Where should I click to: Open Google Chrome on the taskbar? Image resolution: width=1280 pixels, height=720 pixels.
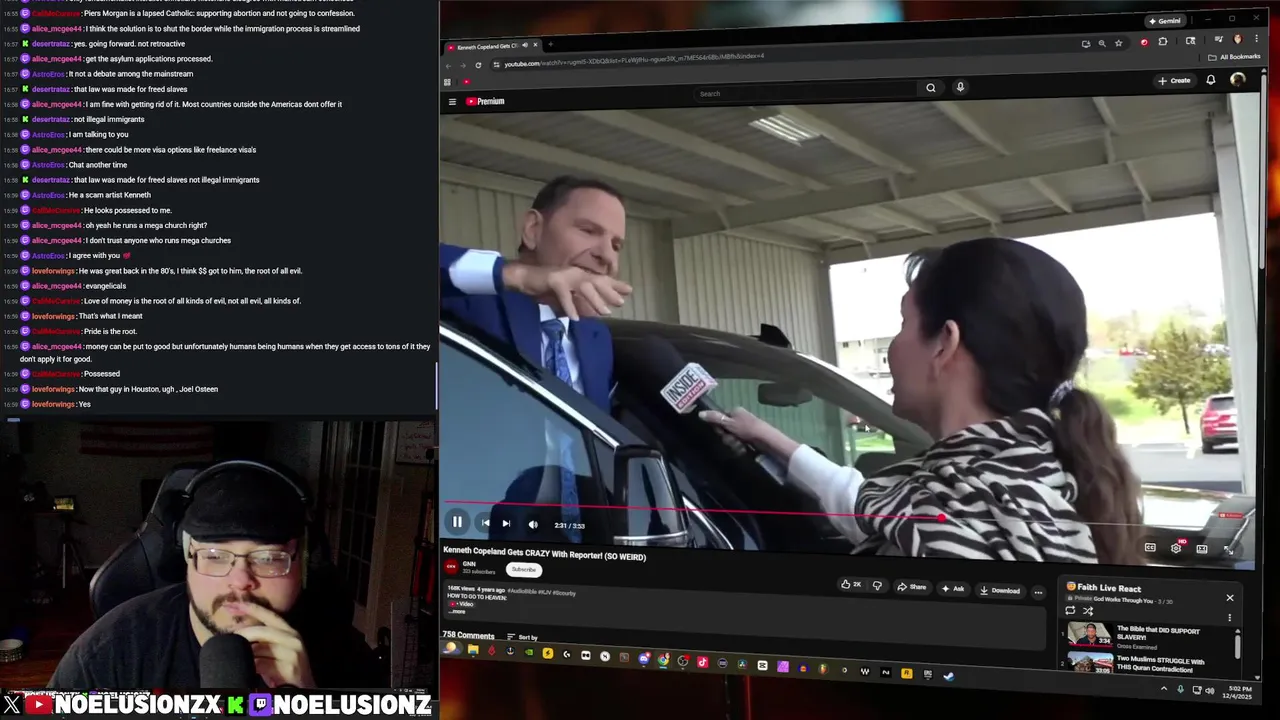(x=663, y=660)
